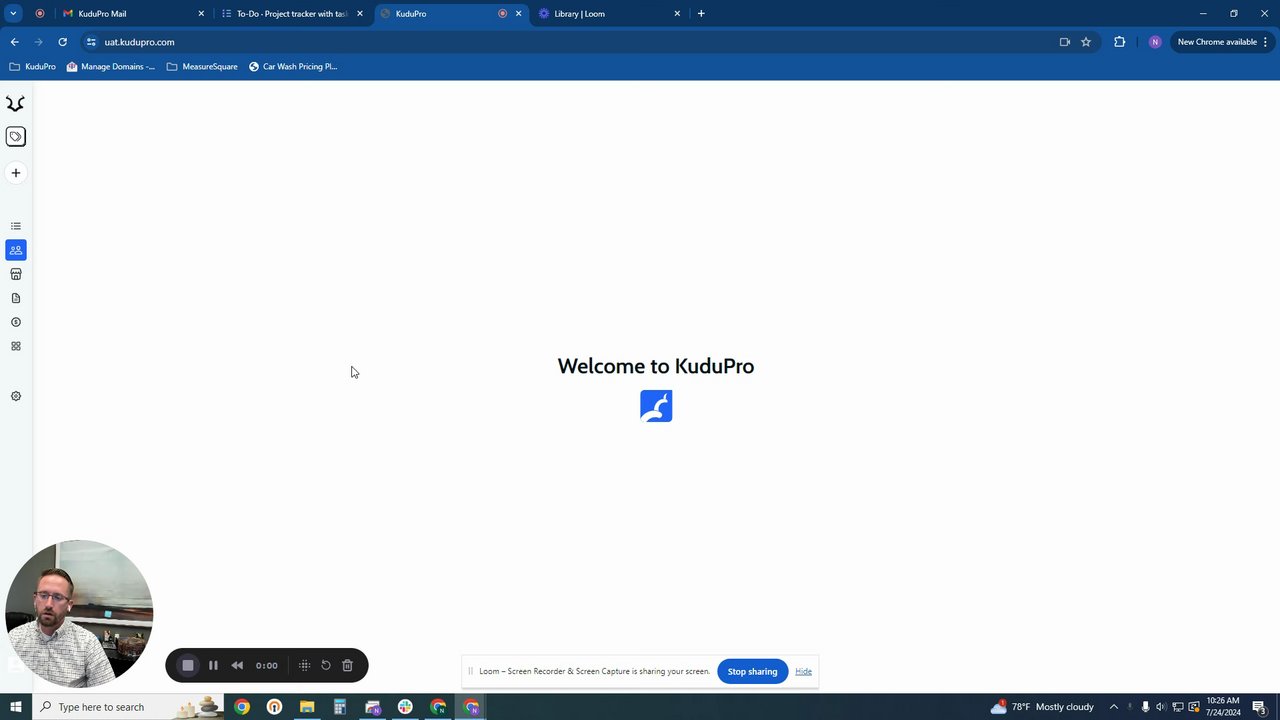Open the settings gear in sidebar
Viewport: 1280px width, 720px height.
pos(15,396)
